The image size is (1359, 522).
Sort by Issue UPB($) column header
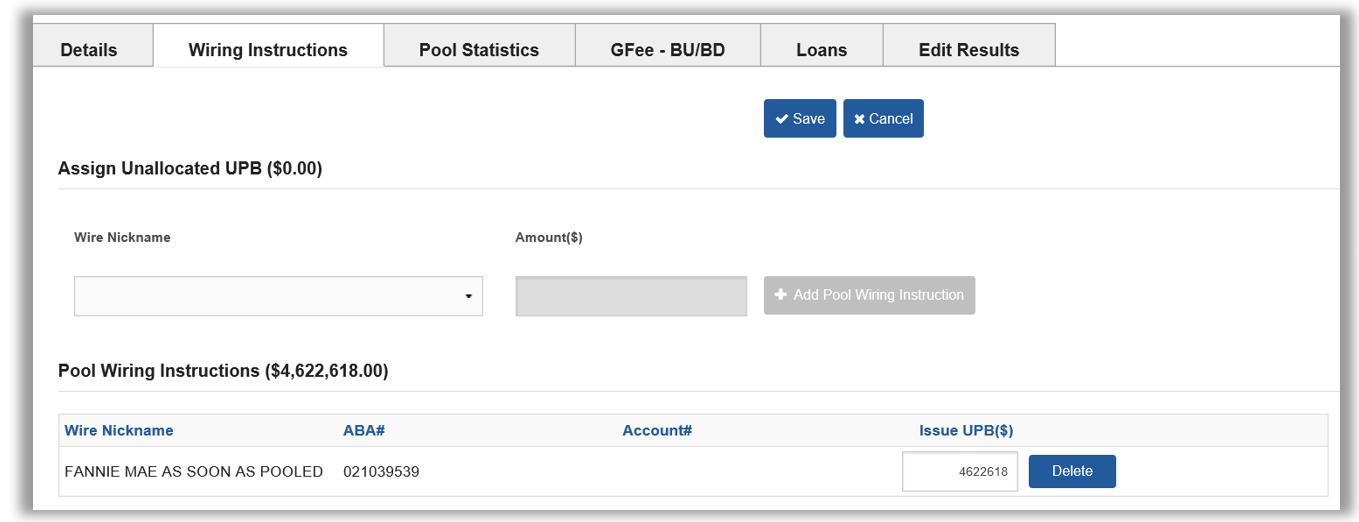[x=966, y=431]
